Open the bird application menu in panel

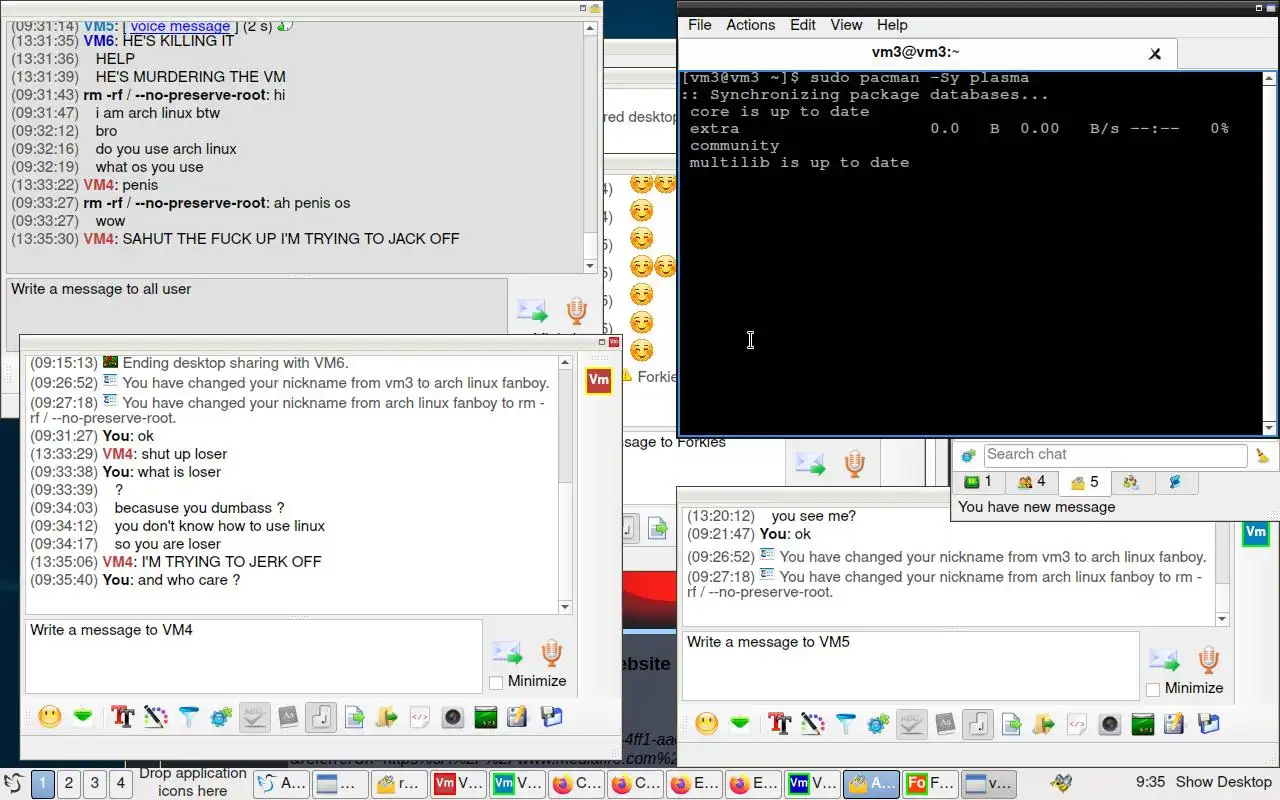pyautogui.click(x=14, y=783)
